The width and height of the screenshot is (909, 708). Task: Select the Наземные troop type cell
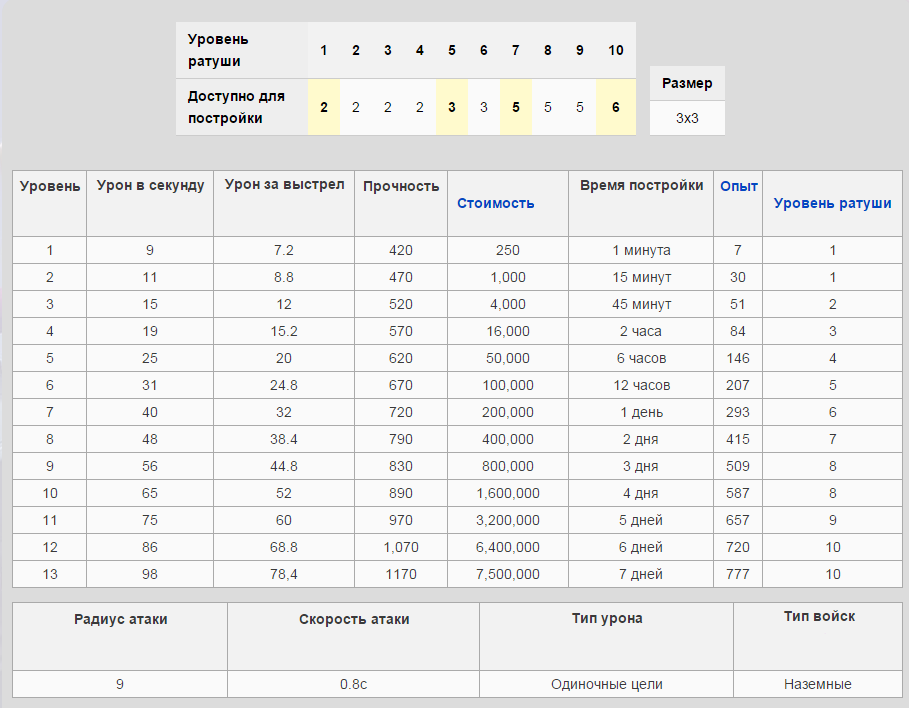coord(818,684)
